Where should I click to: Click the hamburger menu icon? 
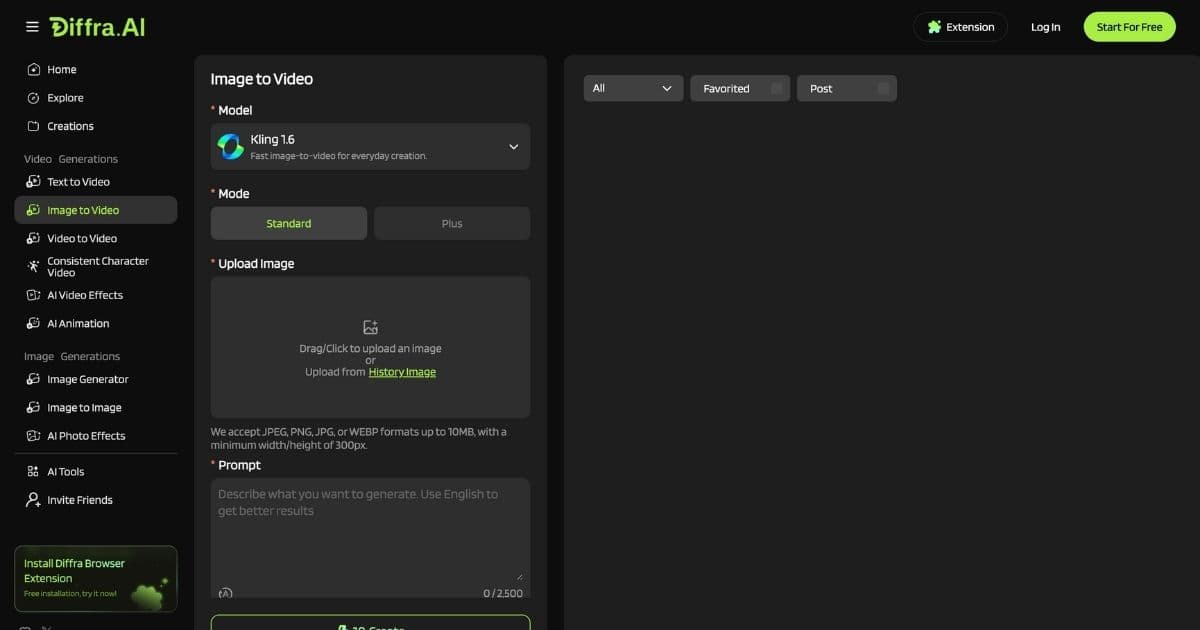(x=32, y=27)
